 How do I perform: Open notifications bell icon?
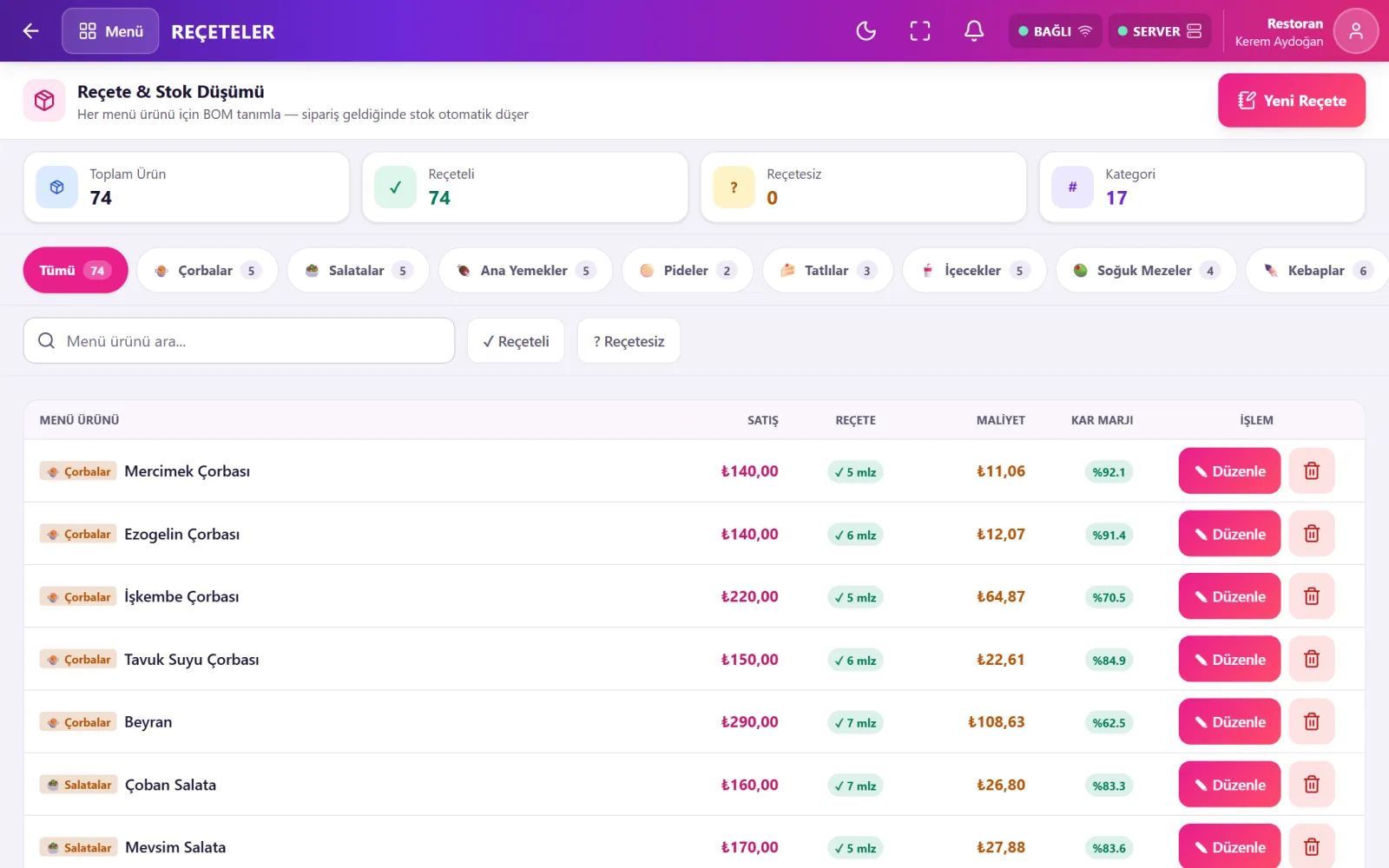coord(974,31)
